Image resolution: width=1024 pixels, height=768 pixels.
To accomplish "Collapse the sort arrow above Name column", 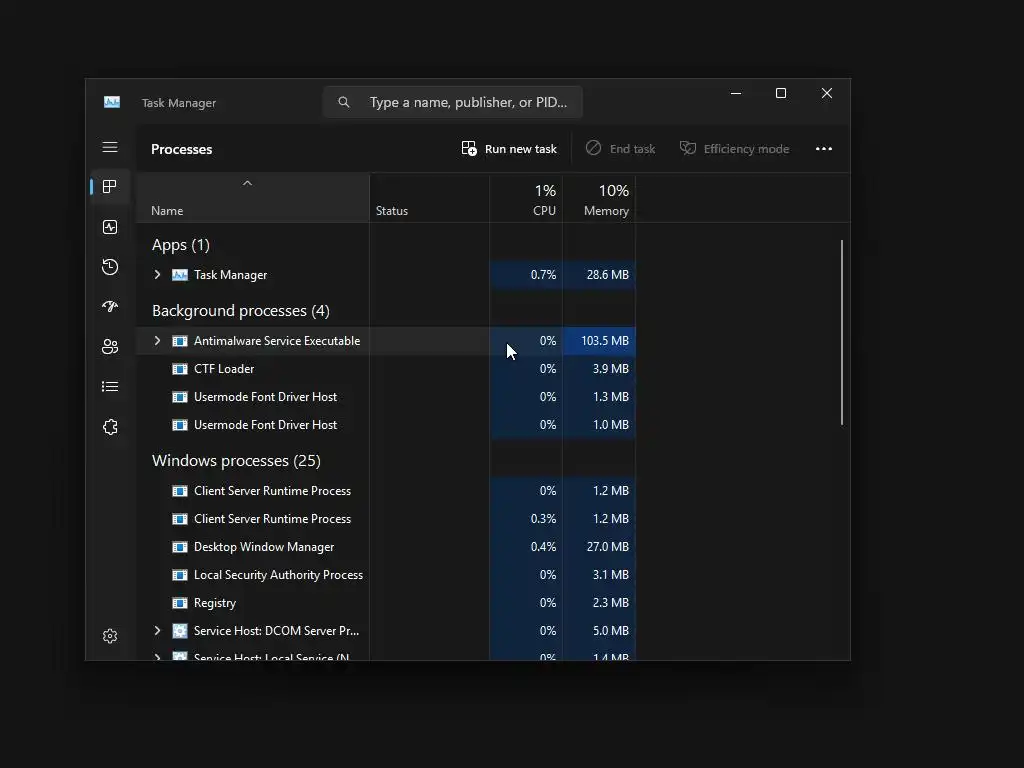I will [248, 184].
